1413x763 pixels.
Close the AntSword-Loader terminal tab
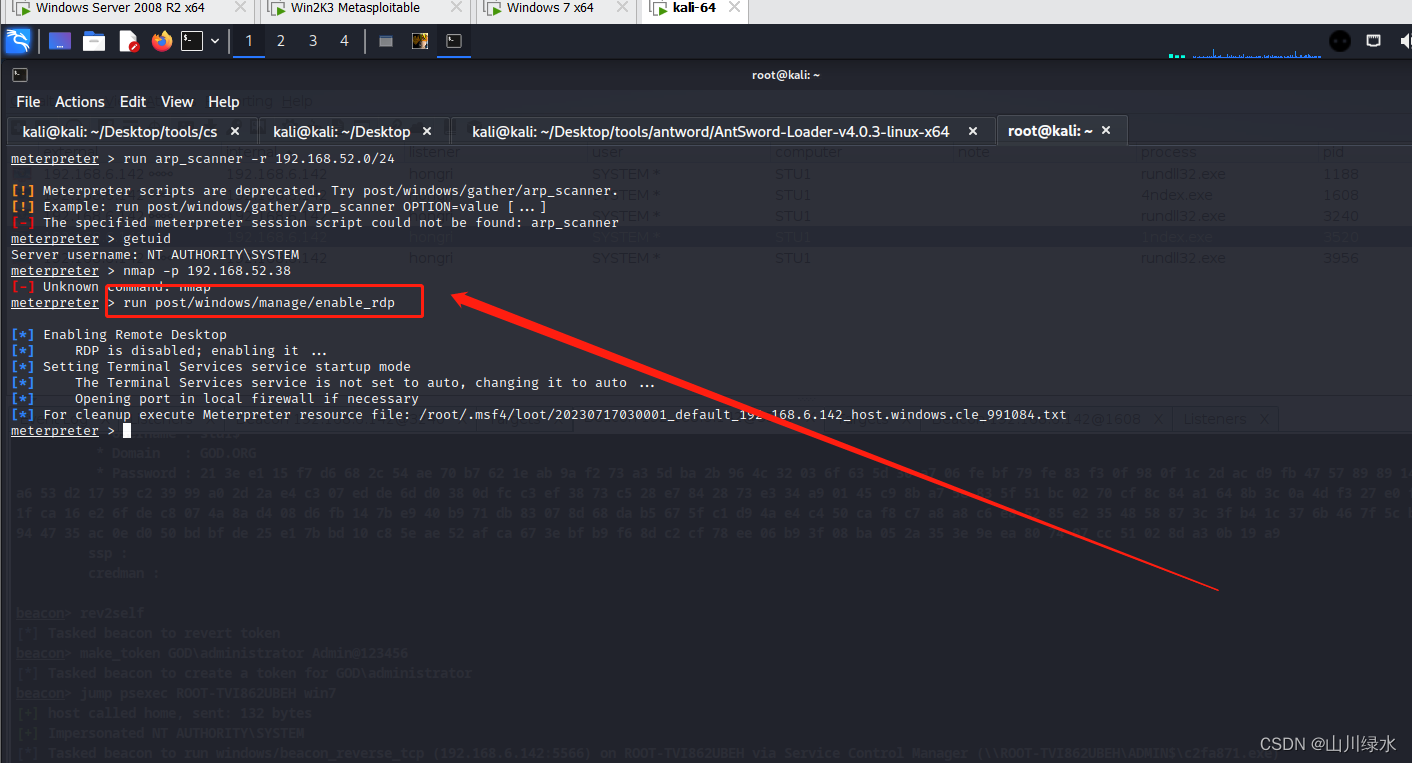pyautogui.click(x=971, y=131)
